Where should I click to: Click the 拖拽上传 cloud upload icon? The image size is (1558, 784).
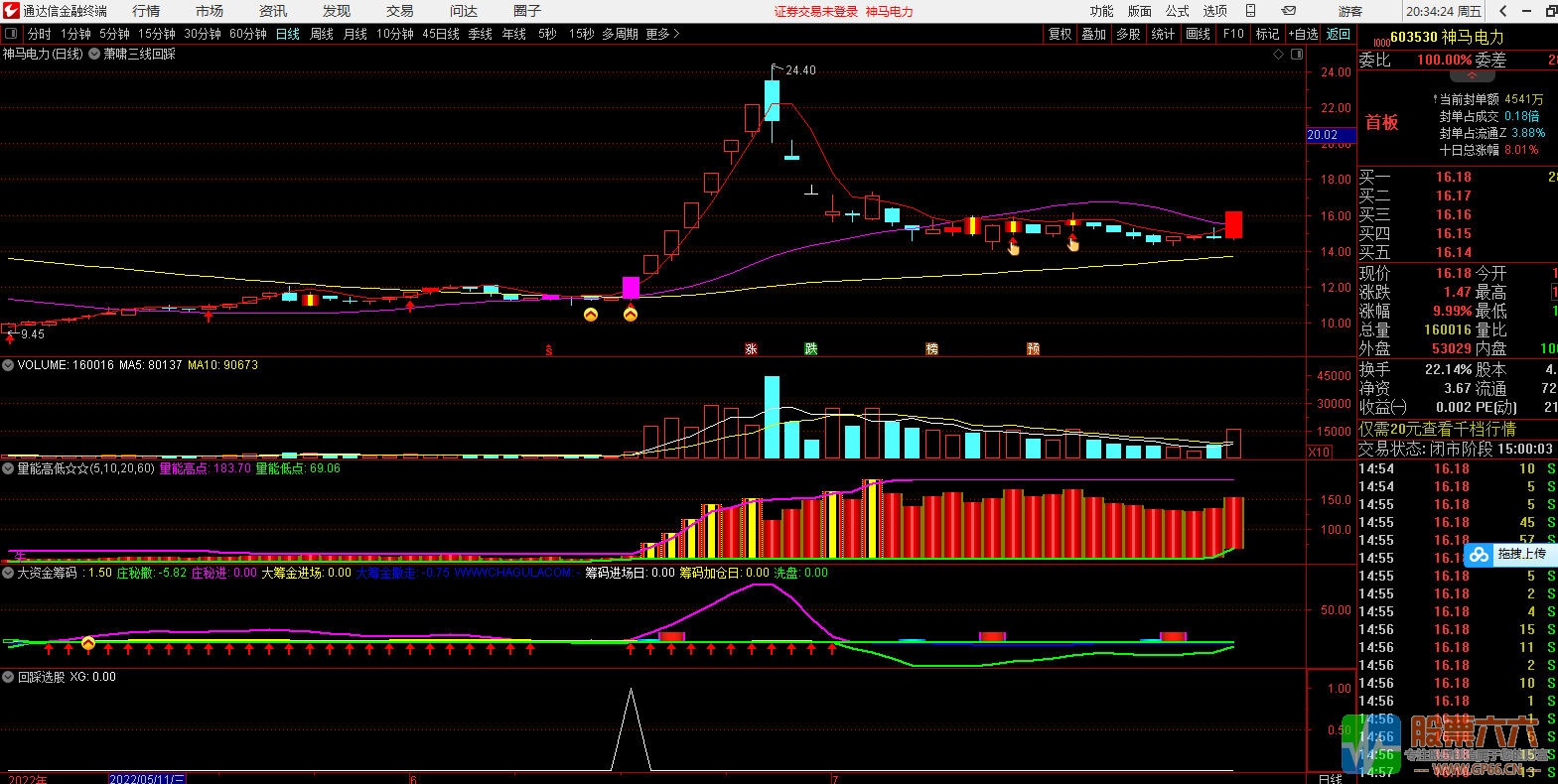coord(1480,555)
